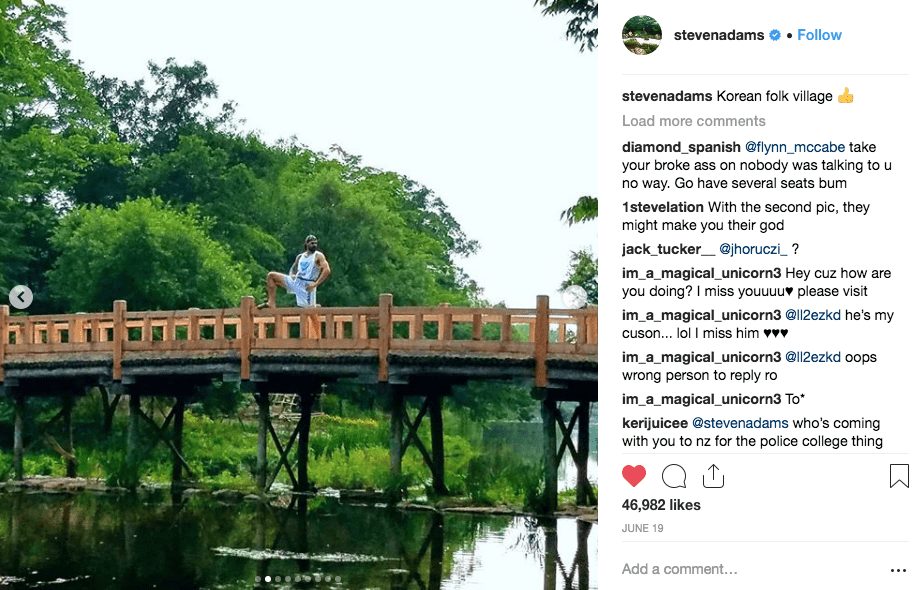
Task: Click the share arrow icon
Action: tap(713, 476)
